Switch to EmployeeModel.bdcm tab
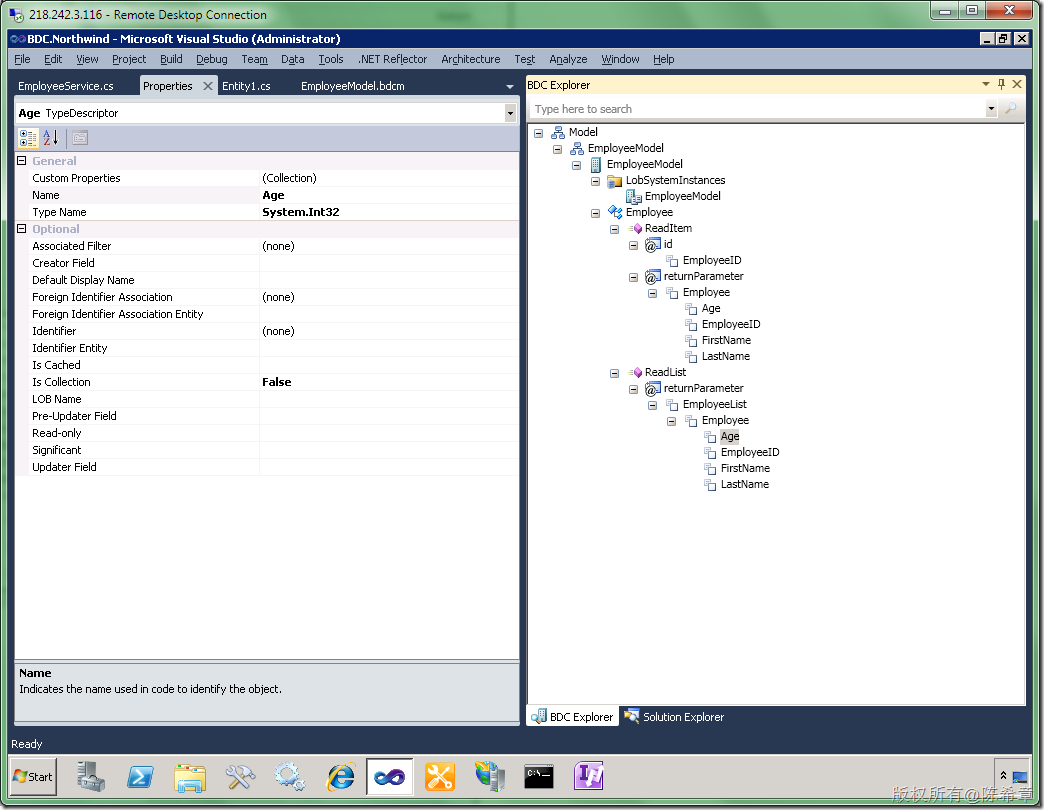 click(352, 86)
